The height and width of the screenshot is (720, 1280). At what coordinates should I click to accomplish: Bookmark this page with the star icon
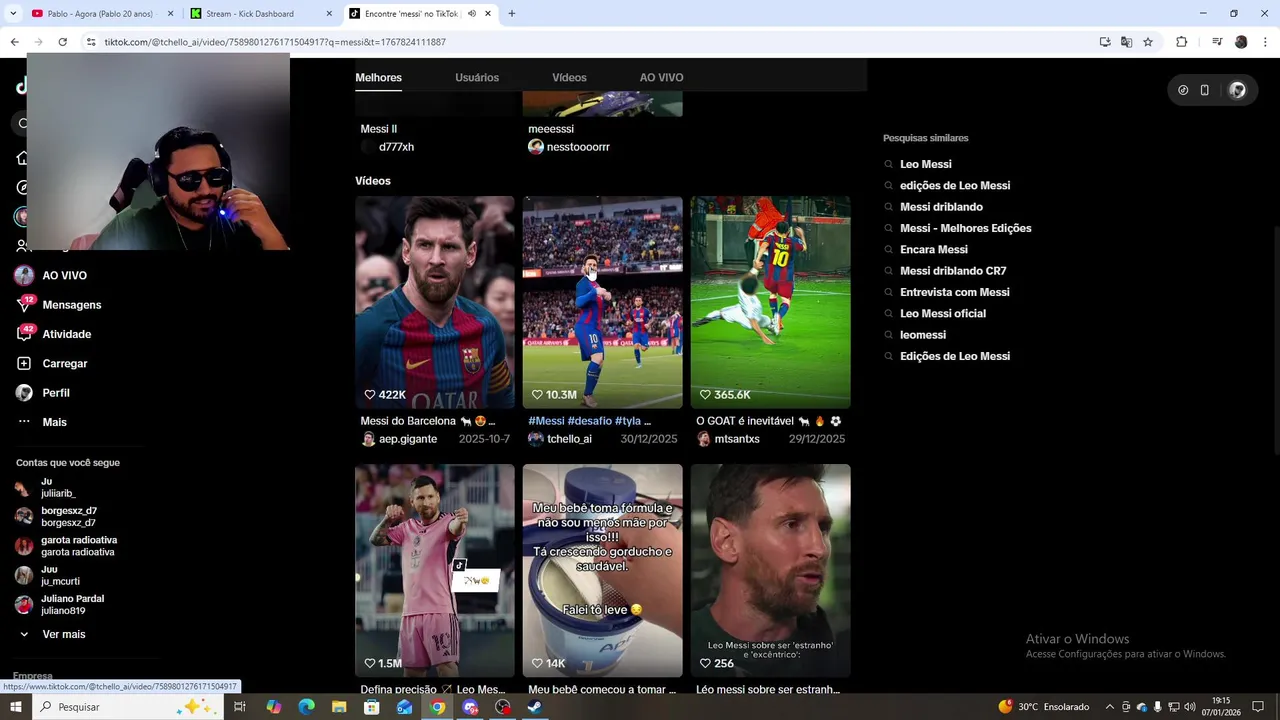click(1148, 42)
